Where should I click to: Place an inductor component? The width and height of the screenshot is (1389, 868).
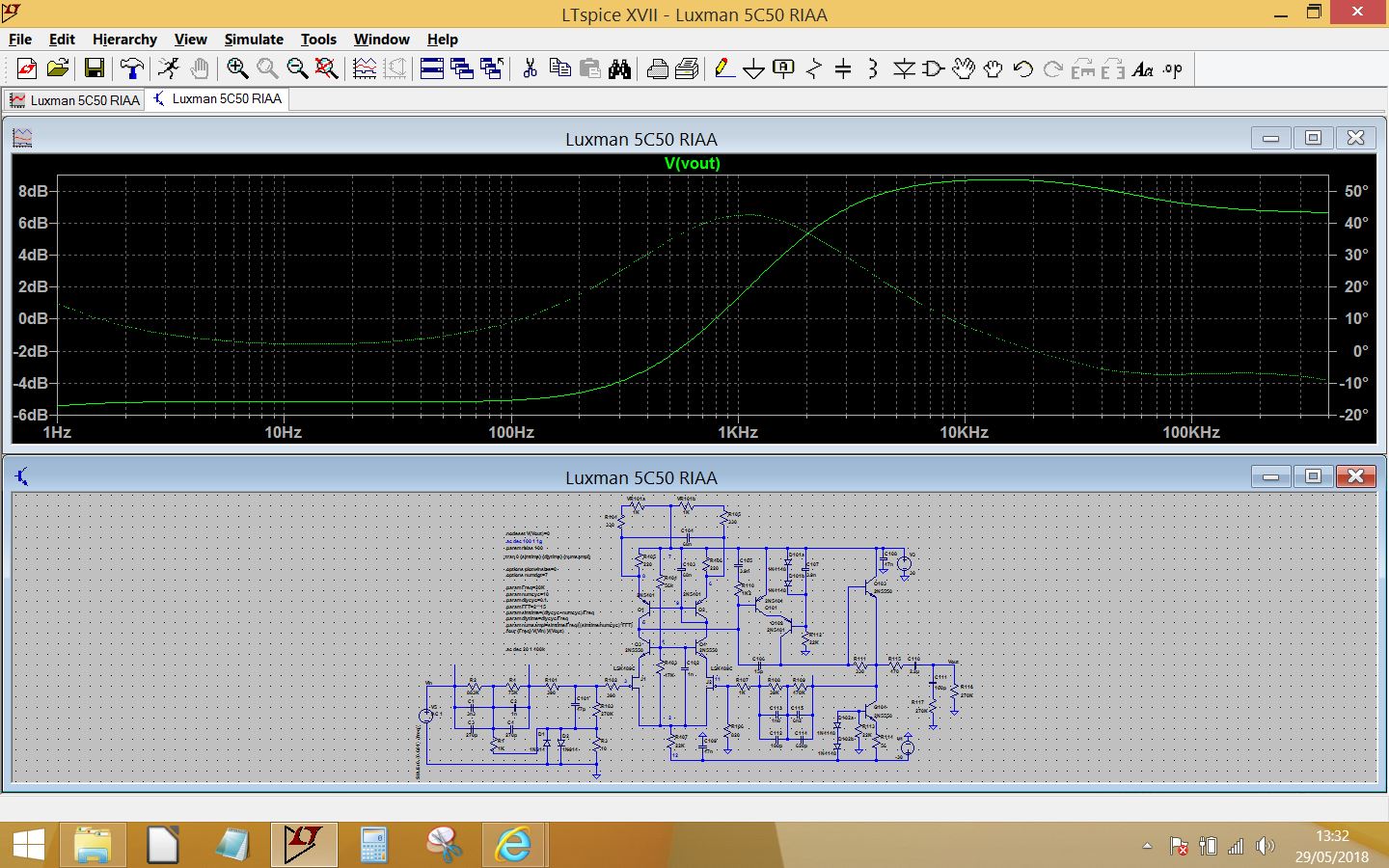(873, 68)
